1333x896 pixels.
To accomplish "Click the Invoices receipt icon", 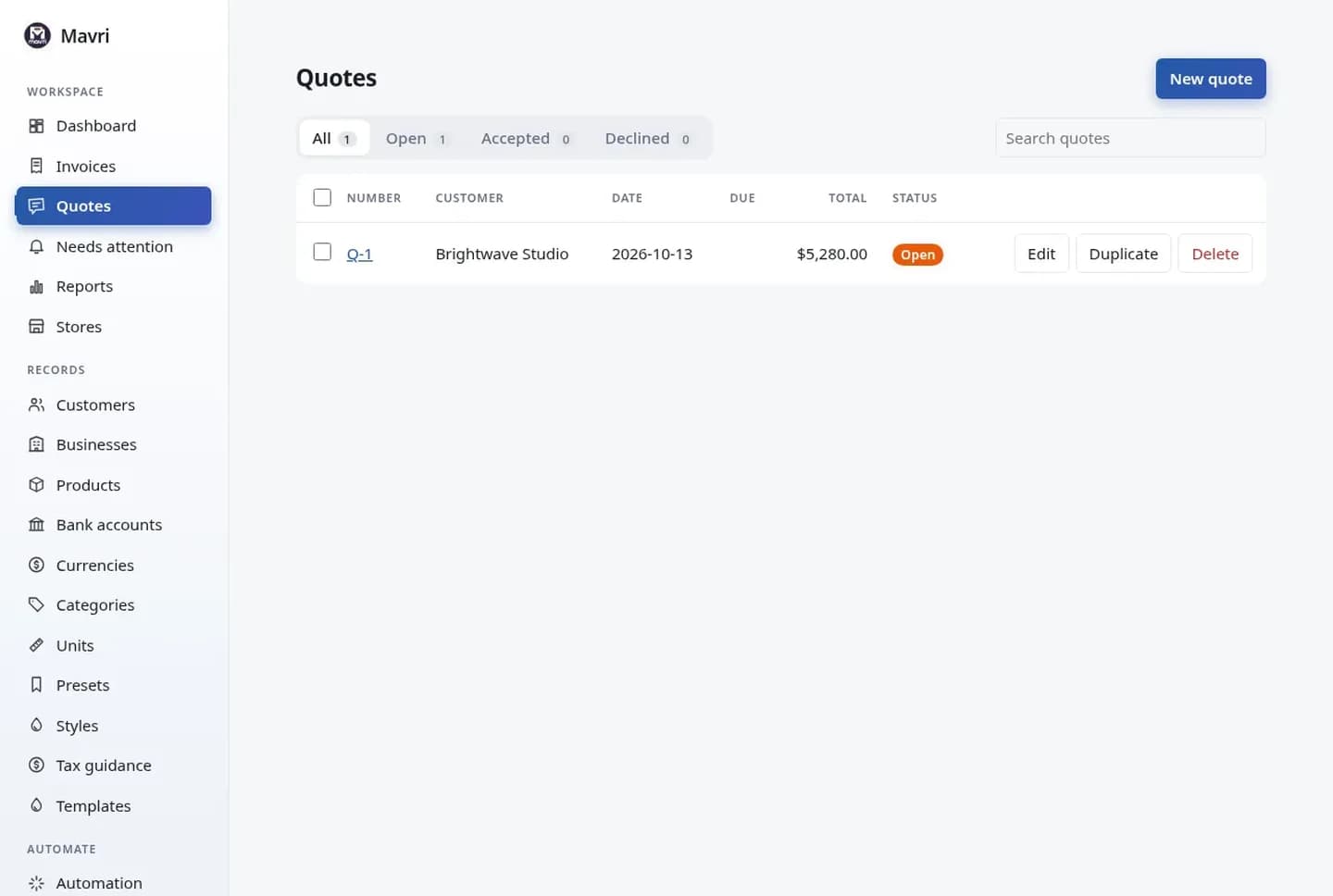I will pyautogui.click(x=36, y=166).
